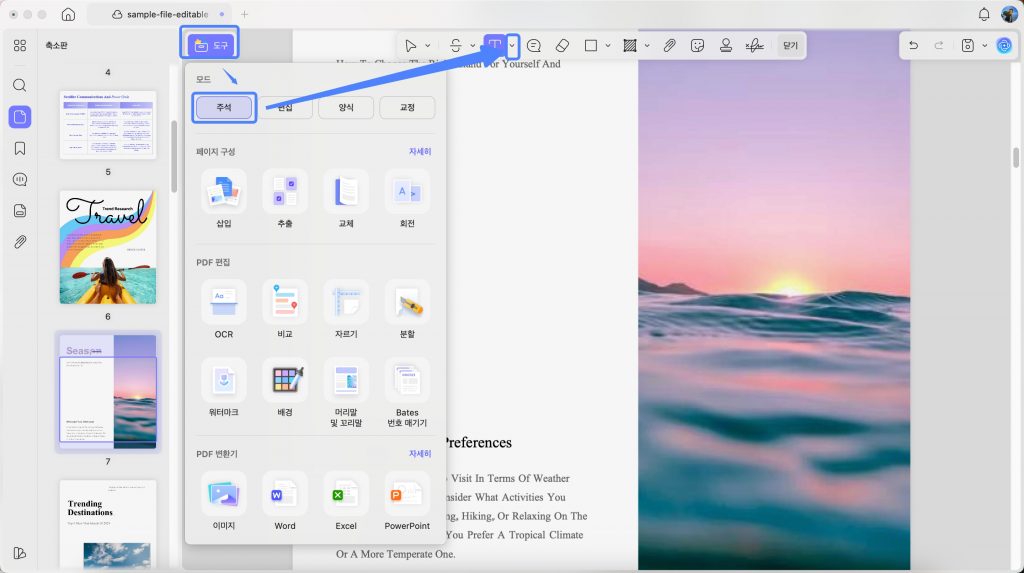This screenshot has width=1024, height=573.
Task: Open the user profile avatar
Action: 1009,14
